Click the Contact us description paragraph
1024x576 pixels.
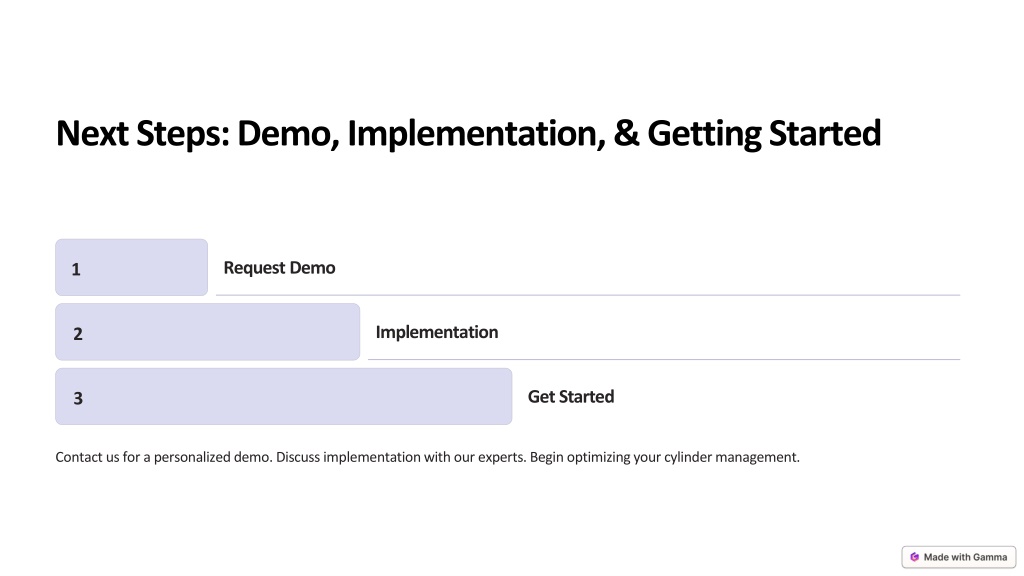pos(427,457)
